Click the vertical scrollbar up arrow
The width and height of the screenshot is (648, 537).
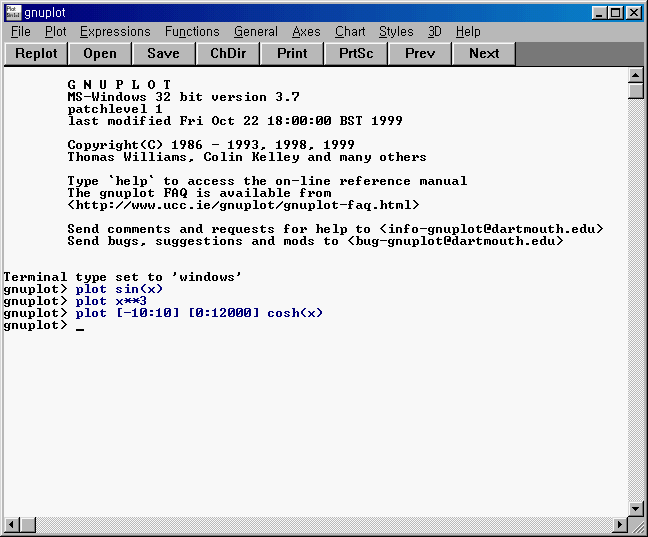[x=636, y=76]
